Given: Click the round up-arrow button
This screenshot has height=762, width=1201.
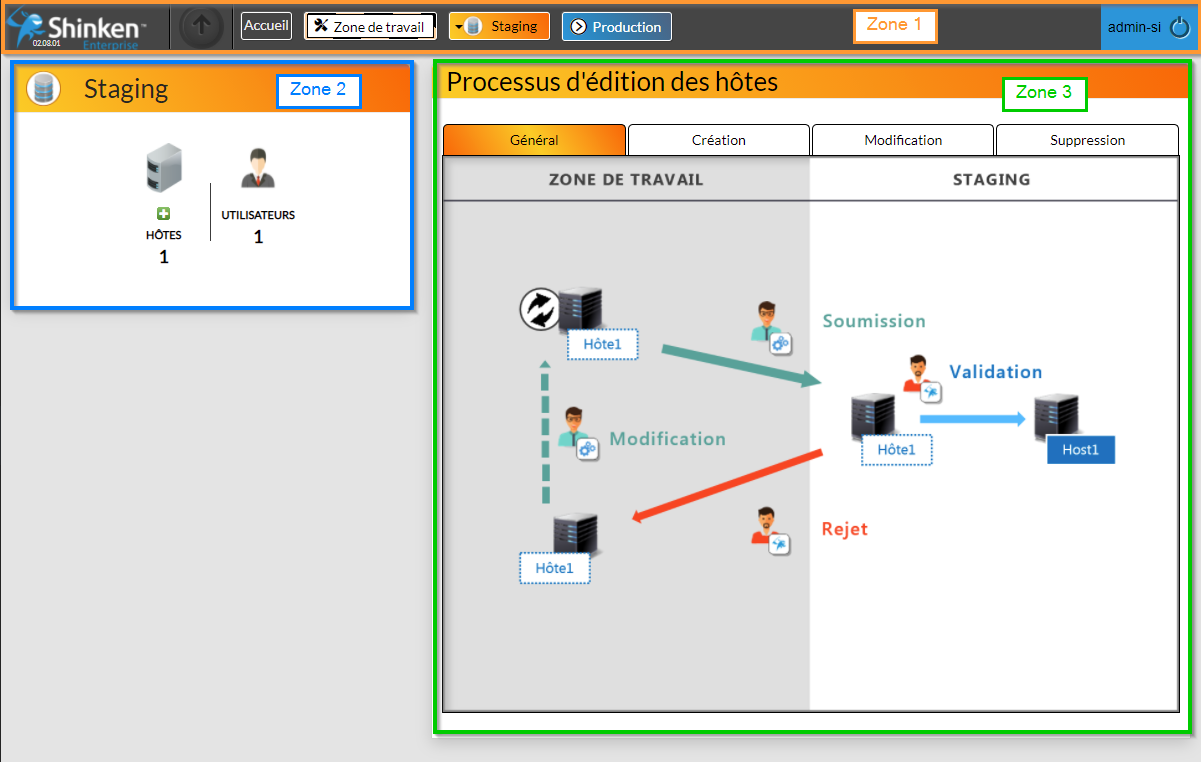Looking at the screenshot, I should click(x=201, y=27).
